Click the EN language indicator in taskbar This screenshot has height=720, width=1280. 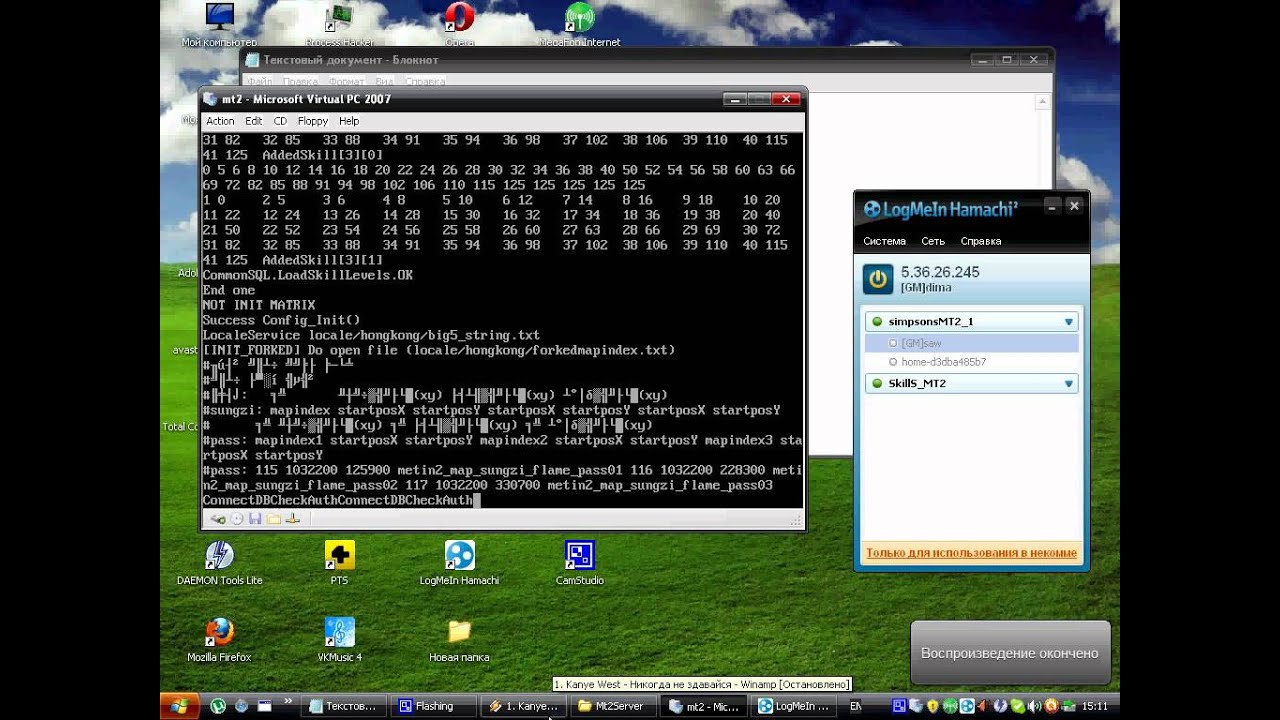(x=855, y=706)
